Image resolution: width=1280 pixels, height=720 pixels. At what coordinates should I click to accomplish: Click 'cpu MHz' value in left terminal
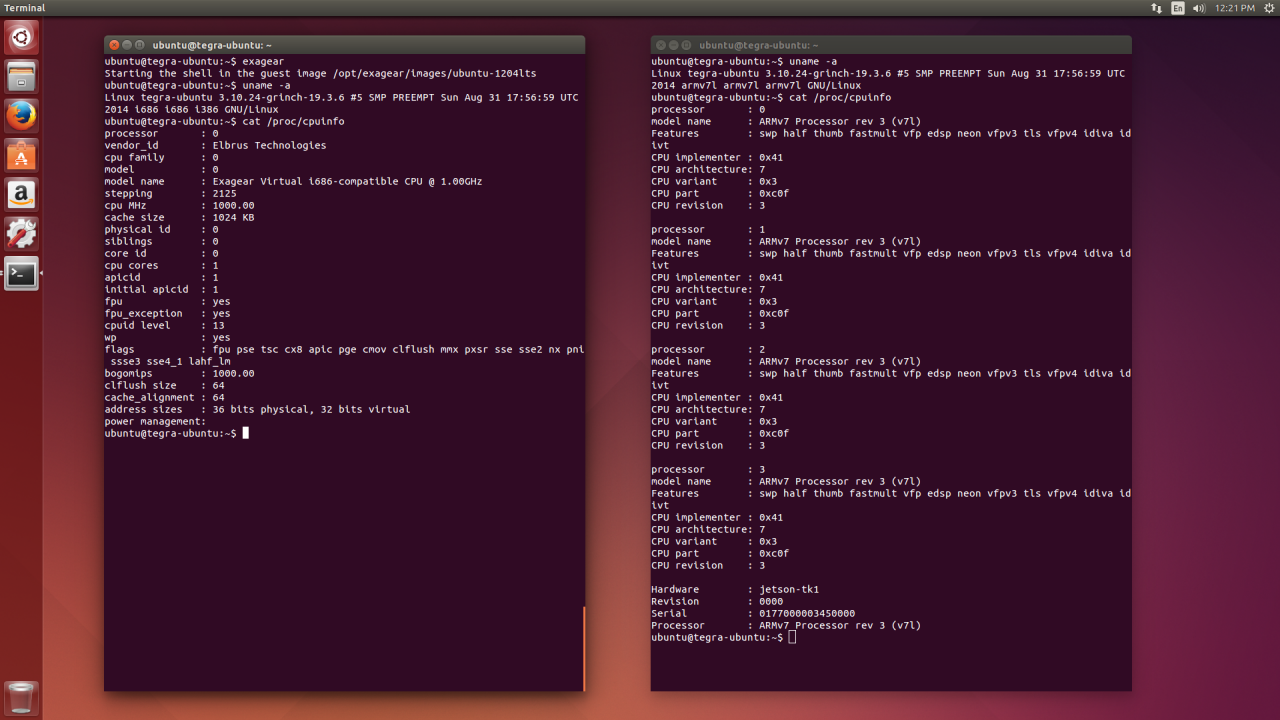click(x=234, y=205)
